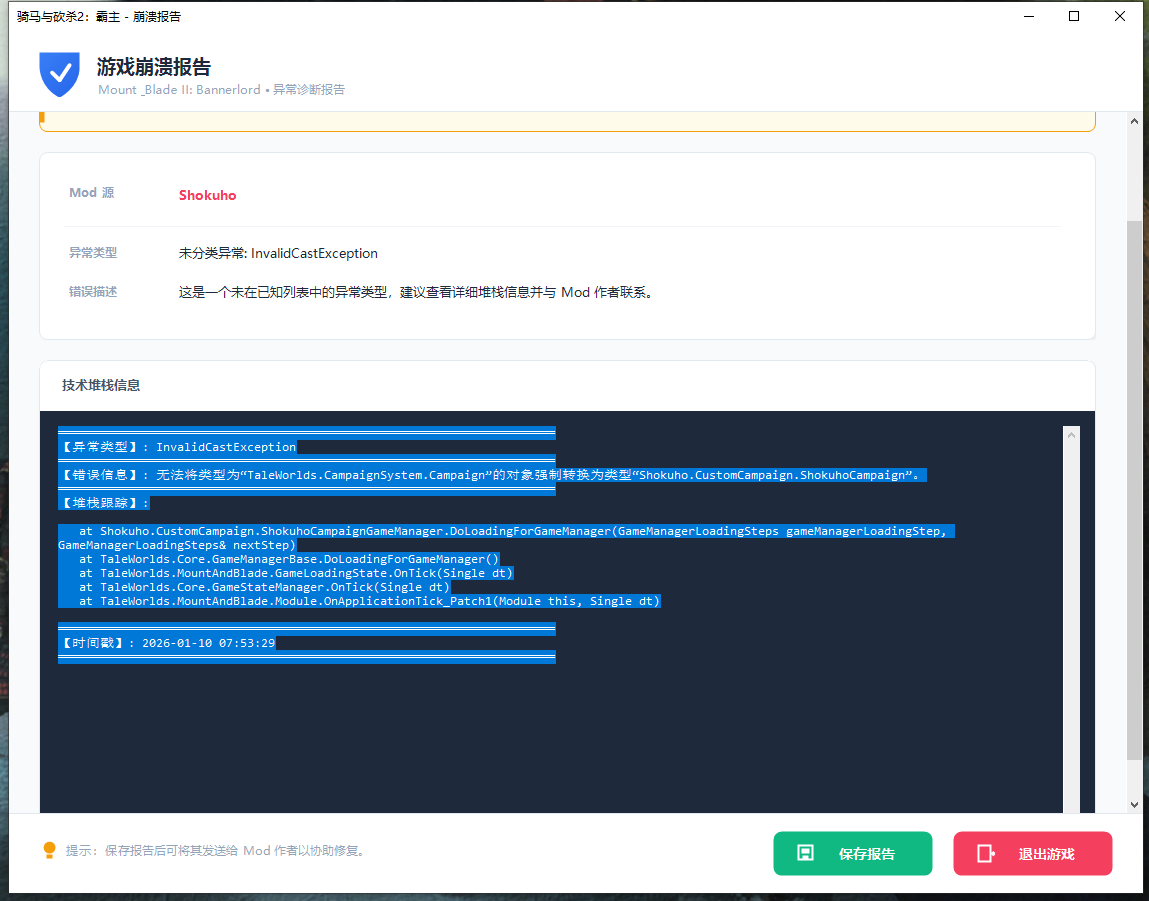Click the 错误描述 error description row

[93, 292]
